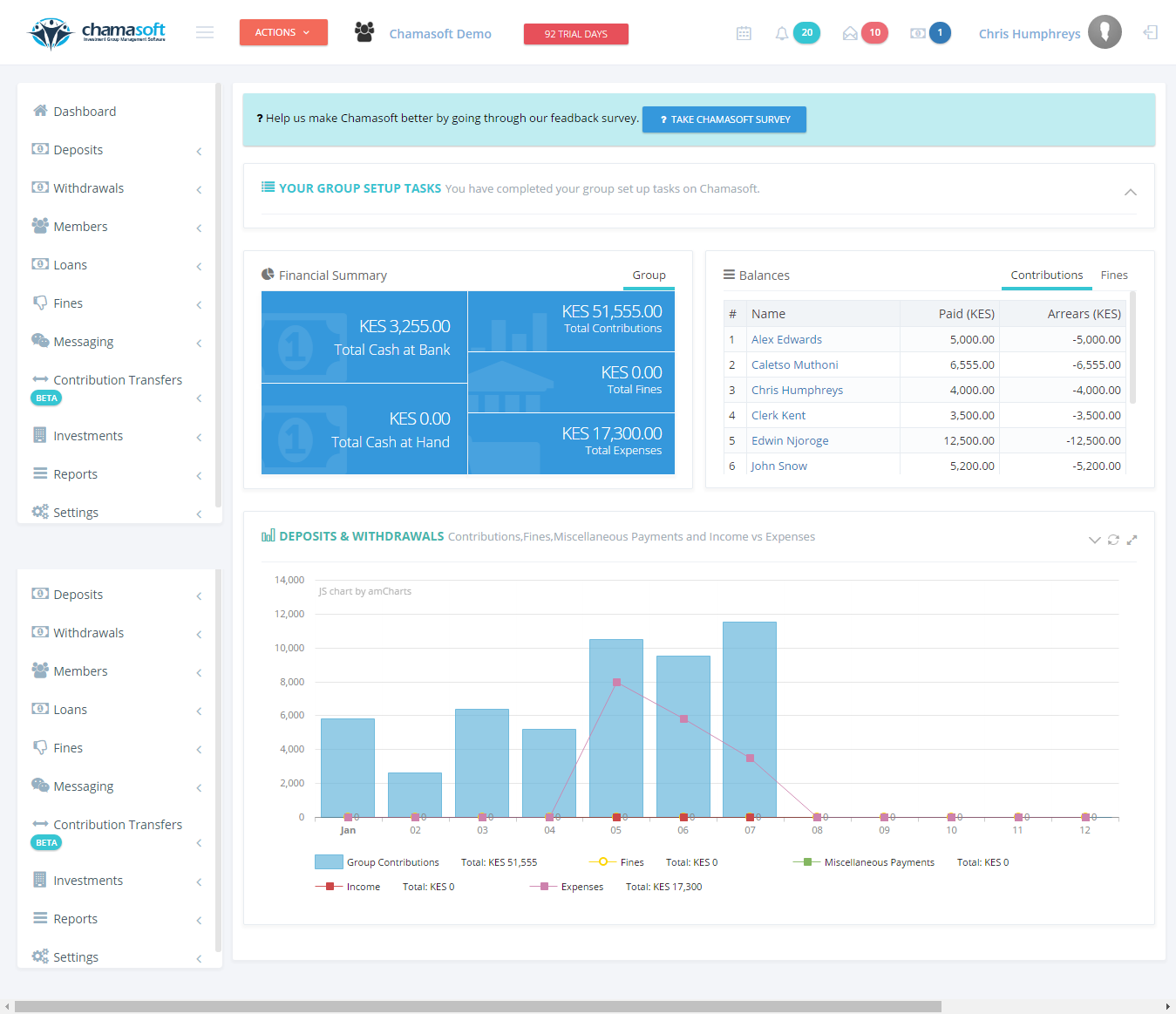Select the Group tab in Financial Summary
1176x1014 pixels.
[x=649, y=276]
